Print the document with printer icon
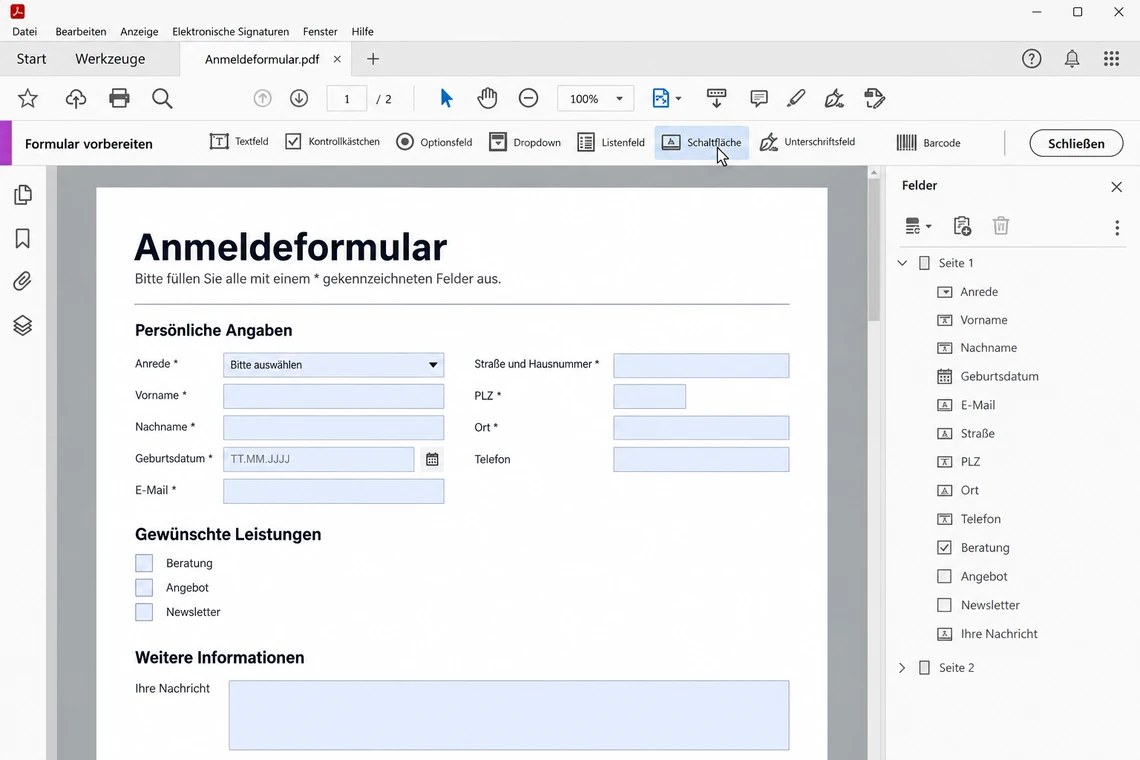Screen dimensions: 1140x760 point(119,98)
